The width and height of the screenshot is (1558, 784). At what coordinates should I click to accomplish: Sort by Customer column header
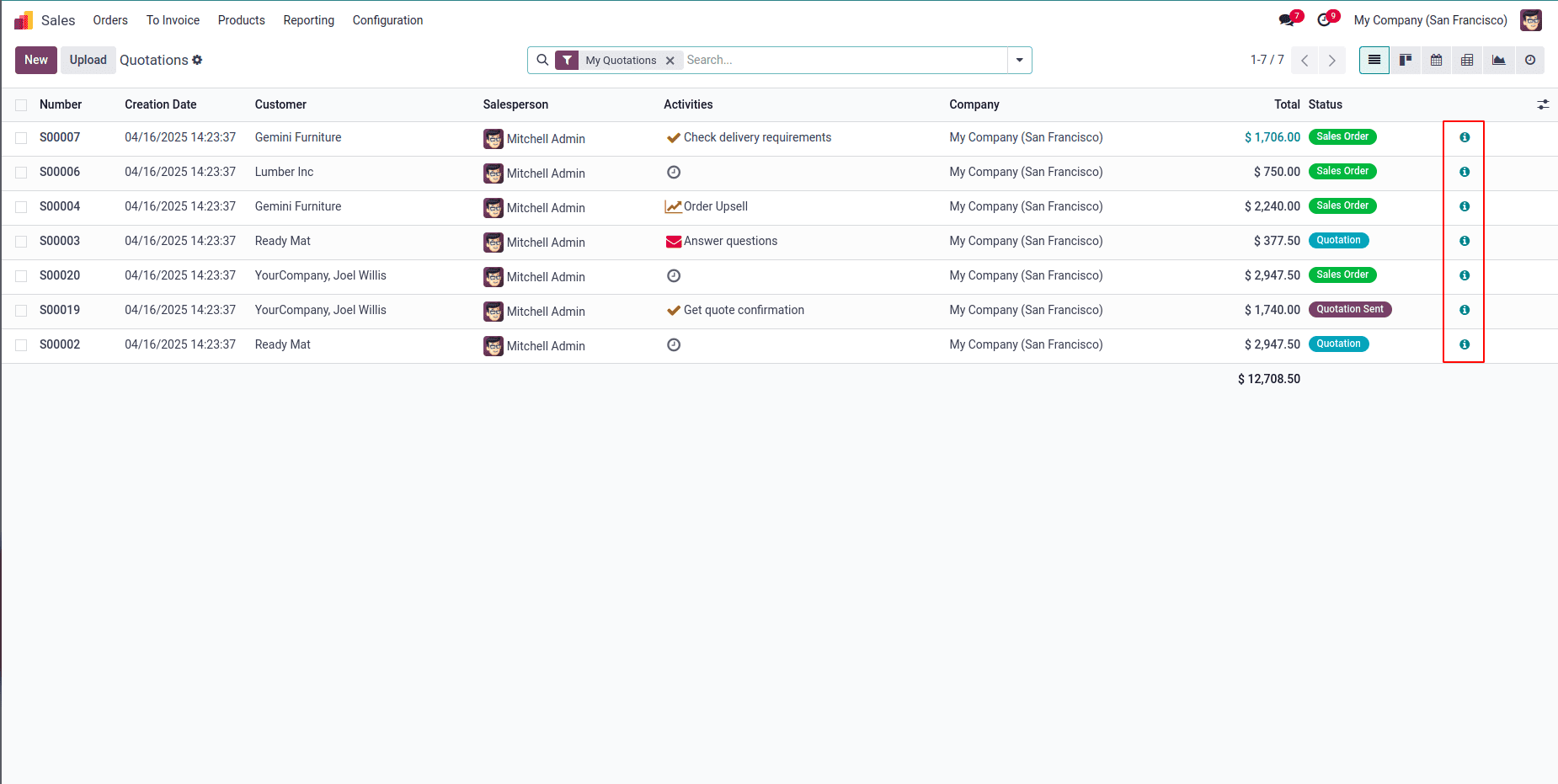point(280,104)
